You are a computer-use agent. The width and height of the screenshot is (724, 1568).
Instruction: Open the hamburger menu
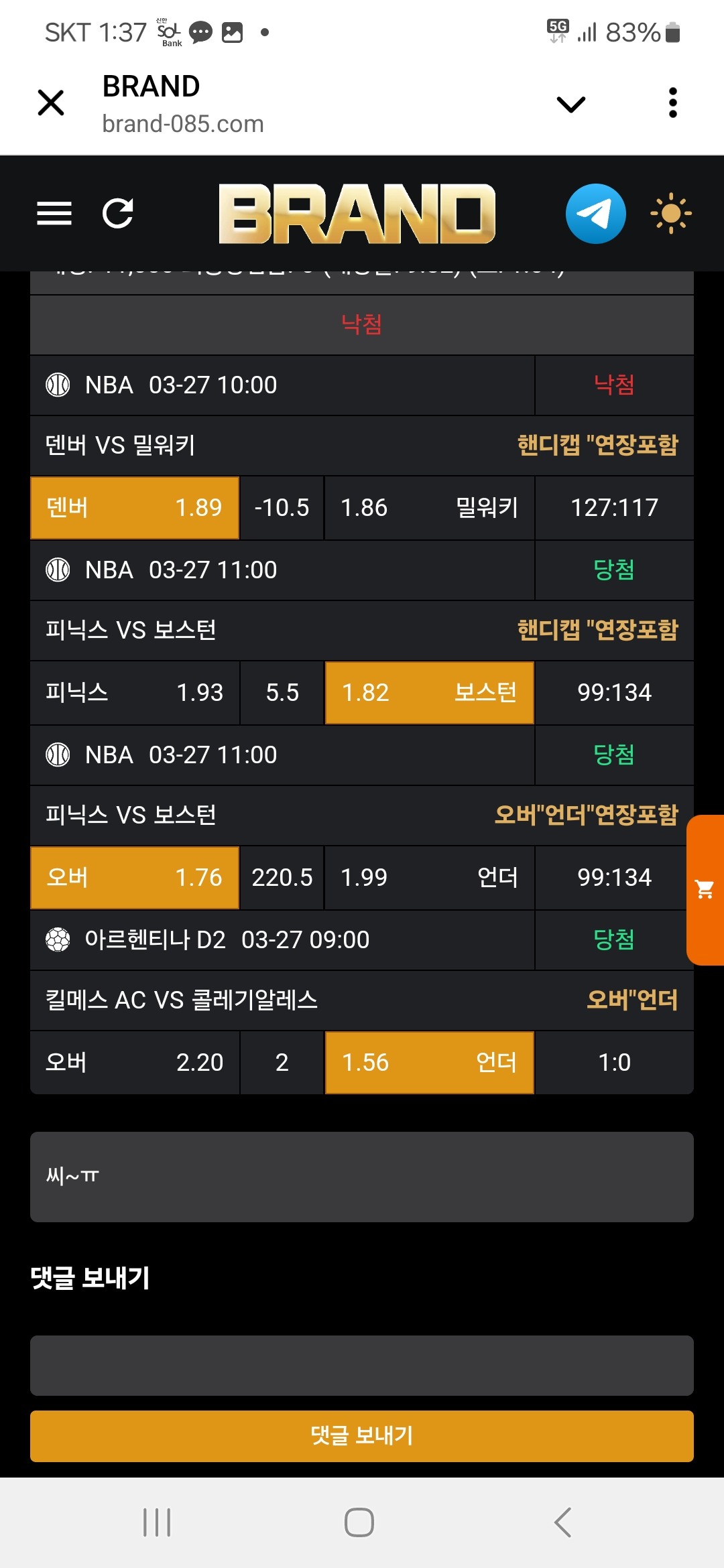(x=54, y=214)
